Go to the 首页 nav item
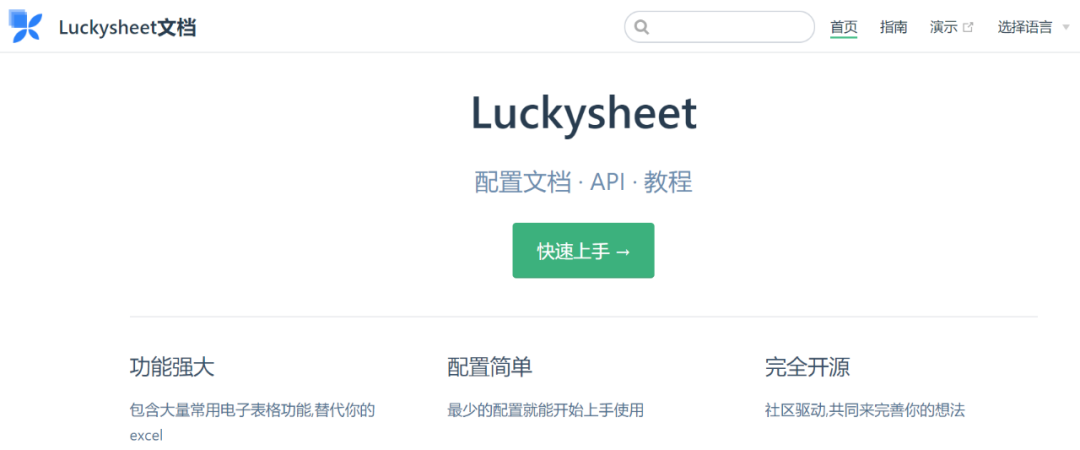The width and height of the screenshot is (1080, 450). tap(844, 28)
